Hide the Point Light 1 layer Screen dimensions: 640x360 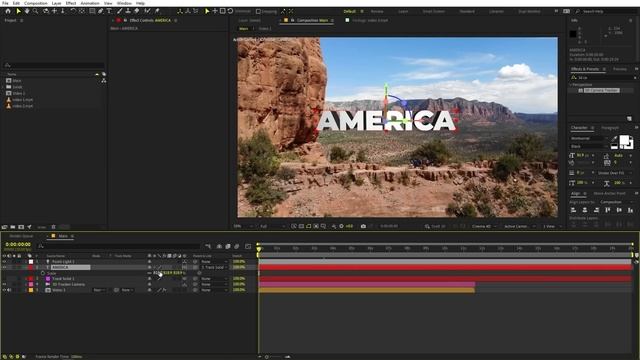tap(4, 262)
